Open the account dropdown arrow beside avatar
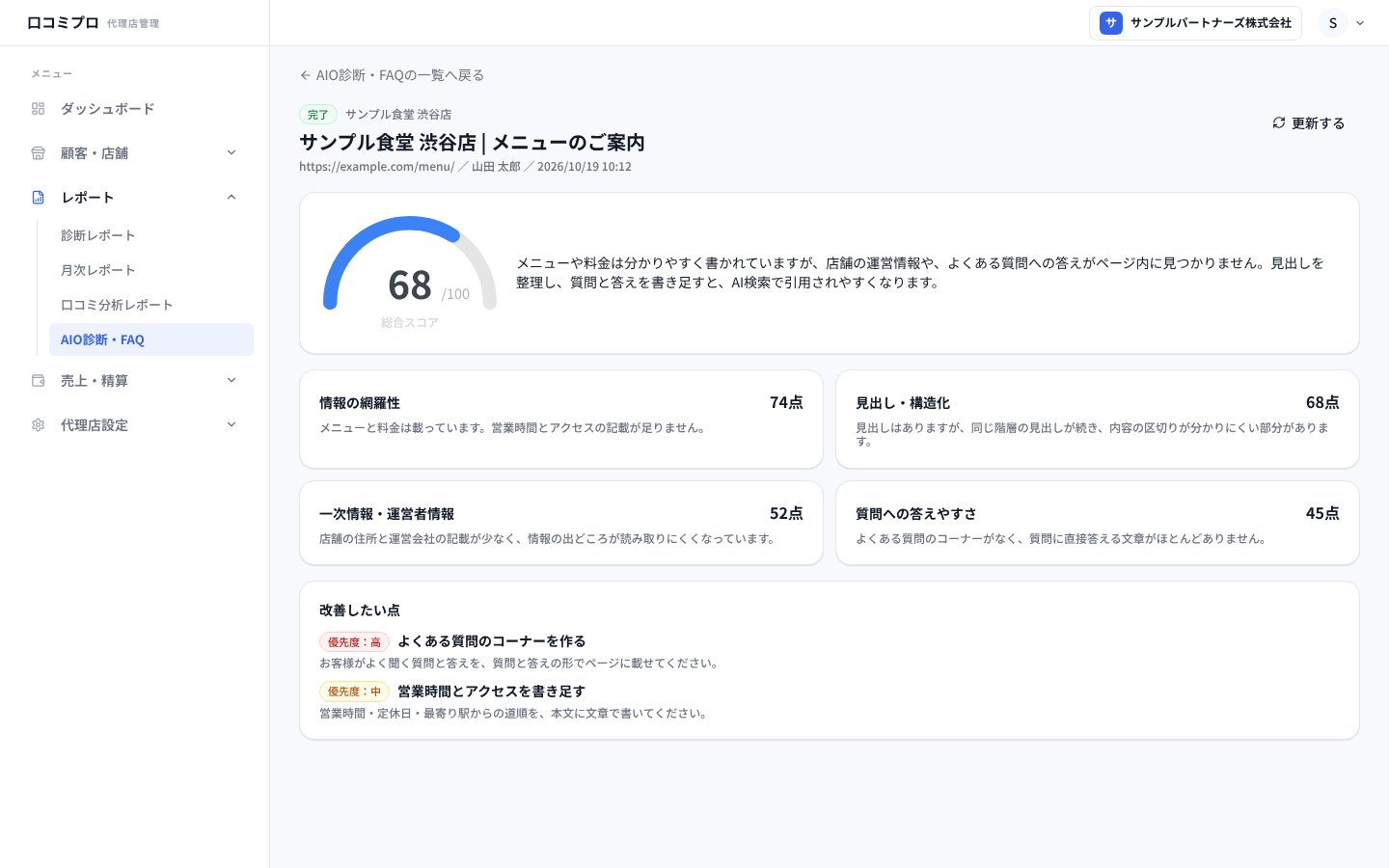The width and height of the screenshot is (1389, 868). [x=1360, y=23]
